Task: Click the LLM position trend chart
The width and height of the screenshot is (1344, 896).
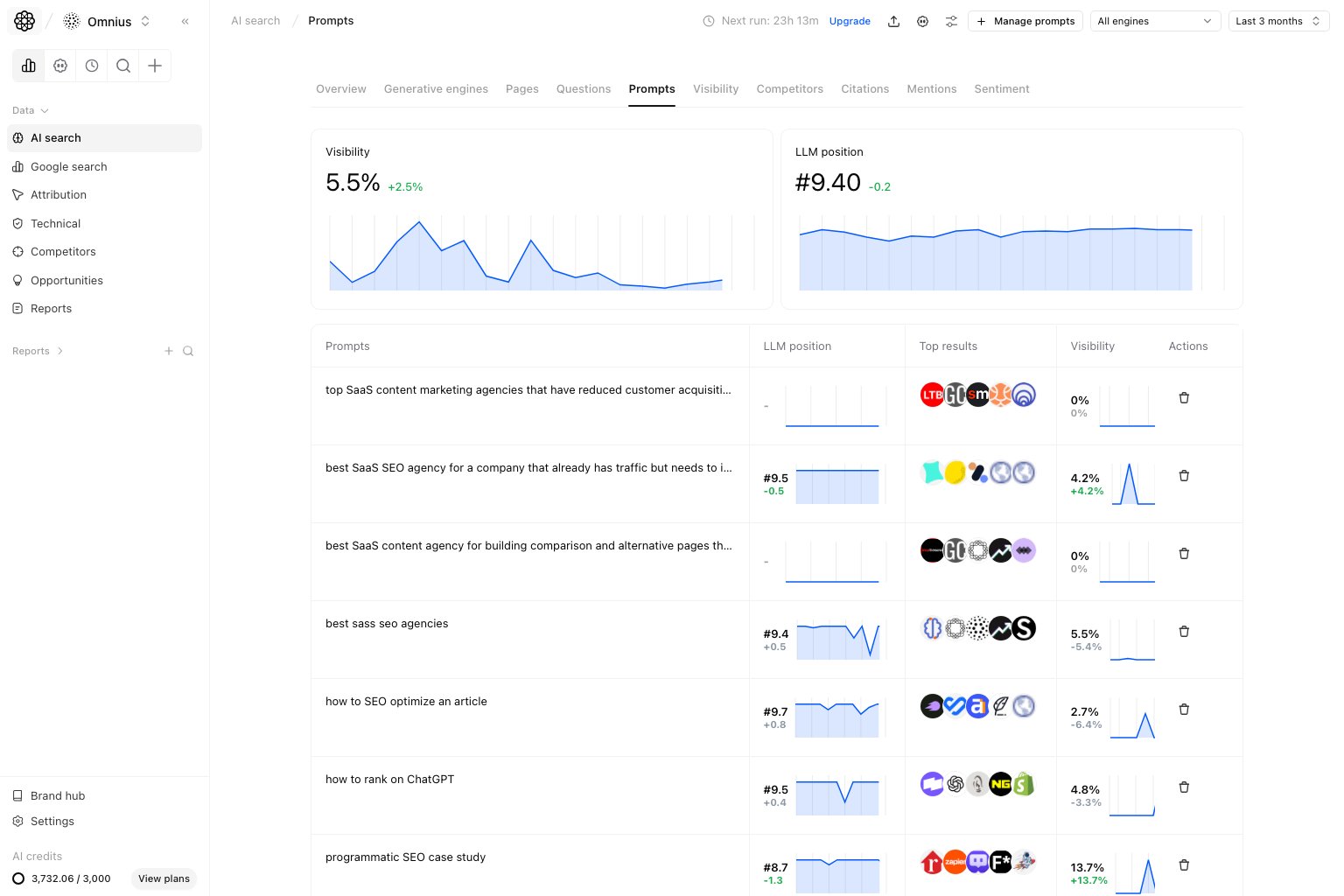Action: pyautogui.click(x=1011, y=252)
